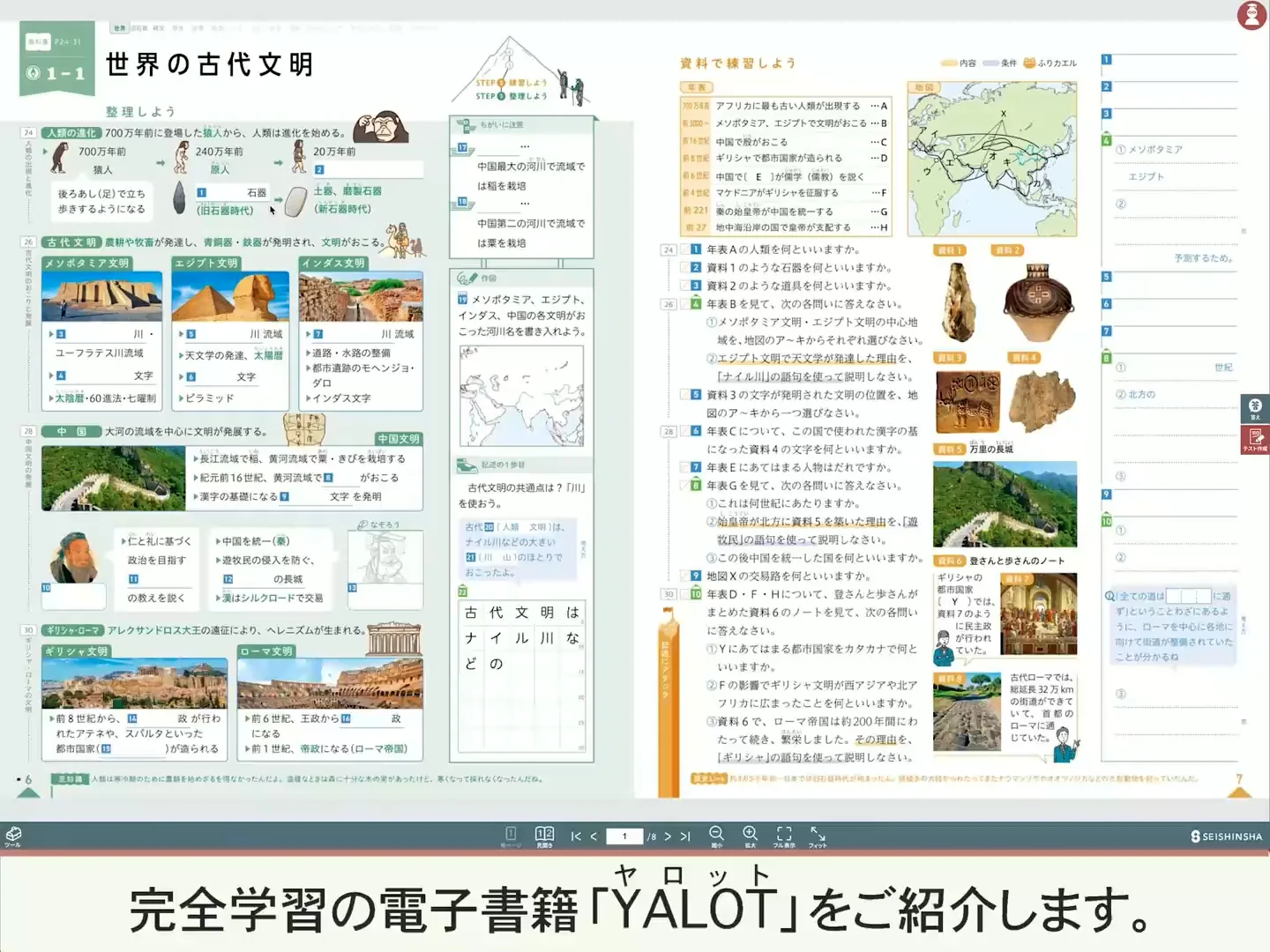1270x952 pixels.
Task: Click the painted pottery 資料2 image
Action: click(1040, 301)
